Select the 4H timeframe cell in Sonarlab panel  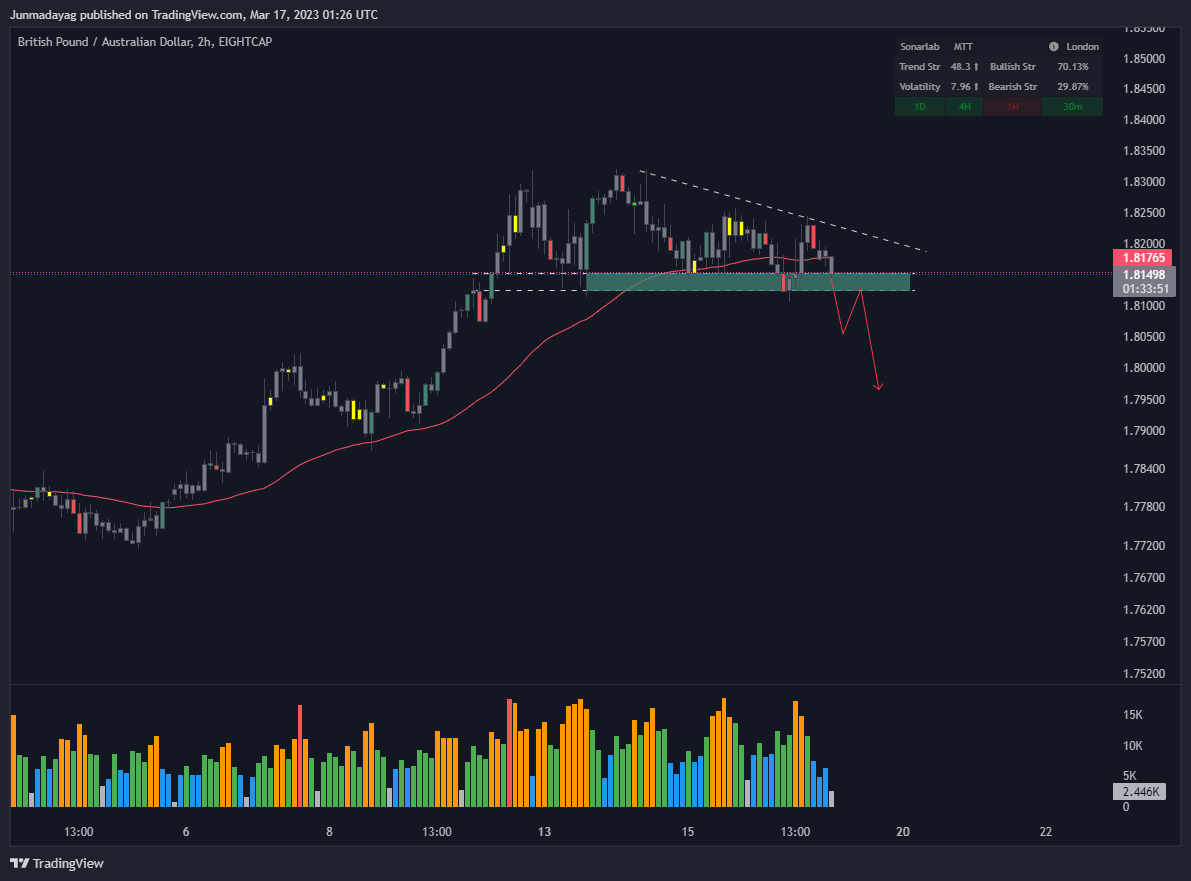pos(965,106)
